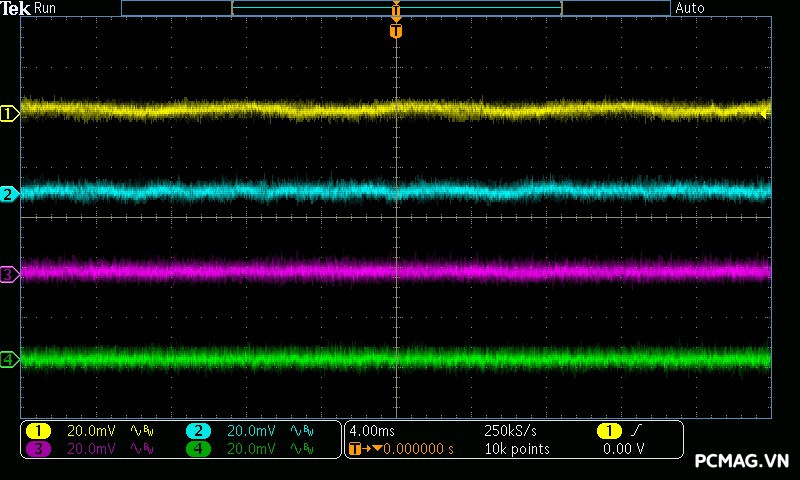
Task: Click the Run acquisition status label
Action: (46, 8)
